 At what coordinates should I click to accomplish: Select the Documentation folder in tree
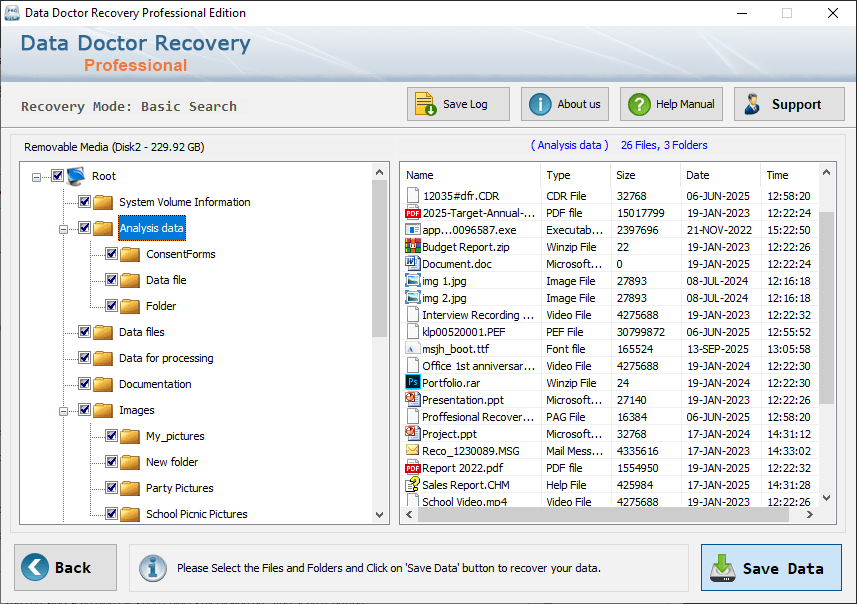click(155, 384)
